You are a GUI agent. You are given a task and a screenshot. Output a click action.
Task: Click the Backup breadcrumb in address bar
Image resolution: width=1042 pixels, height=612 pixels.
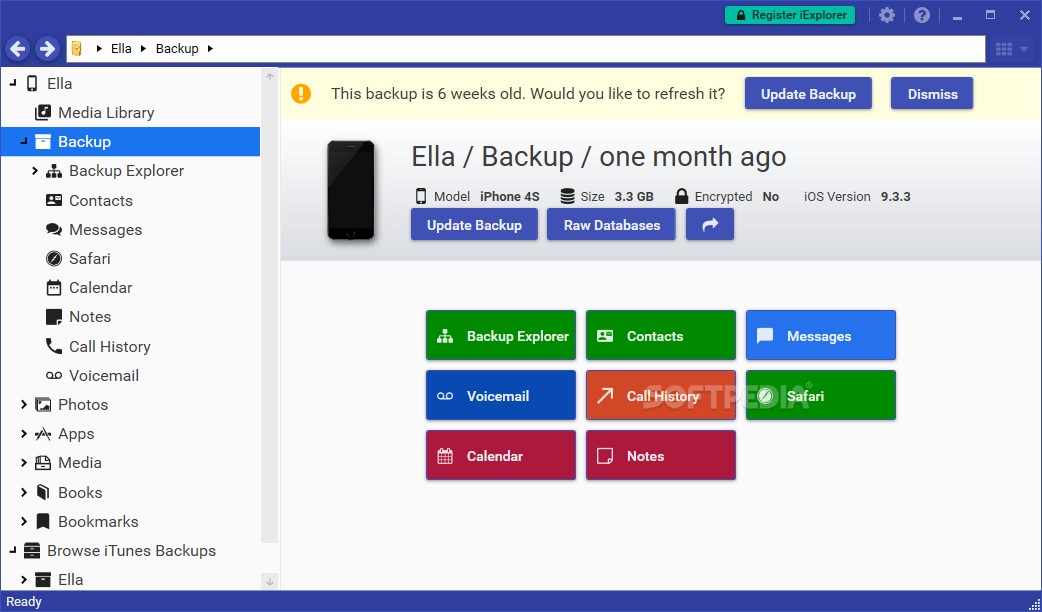coord(177,49)
